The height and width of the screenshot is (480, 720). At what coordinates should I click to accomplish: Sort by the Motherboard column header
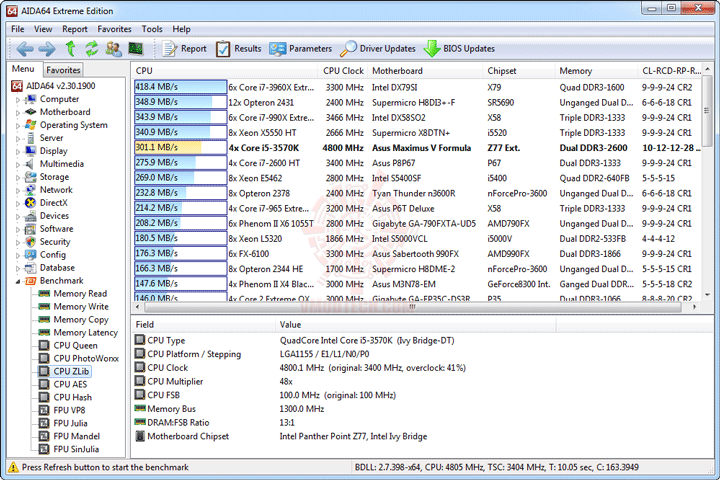pyautogui.click(x=426, y=71)
